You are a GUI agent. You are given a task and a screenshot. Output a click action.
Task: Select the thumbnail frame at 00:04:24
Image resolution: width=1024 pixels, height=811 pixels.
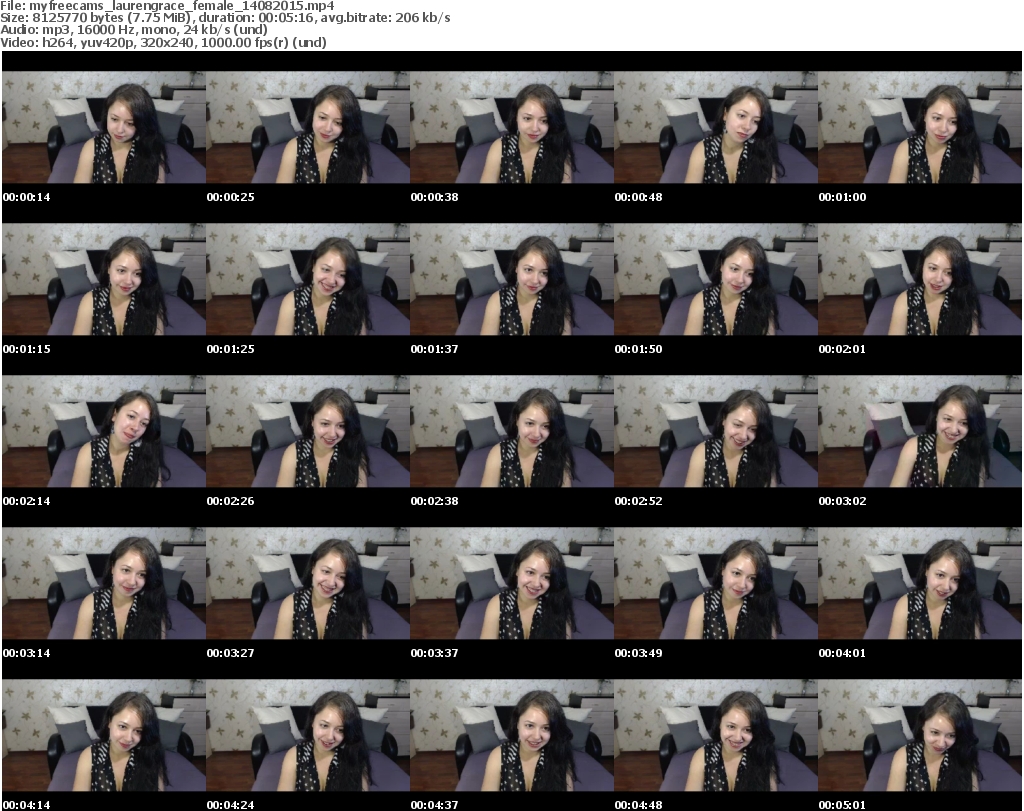(308, 736)
